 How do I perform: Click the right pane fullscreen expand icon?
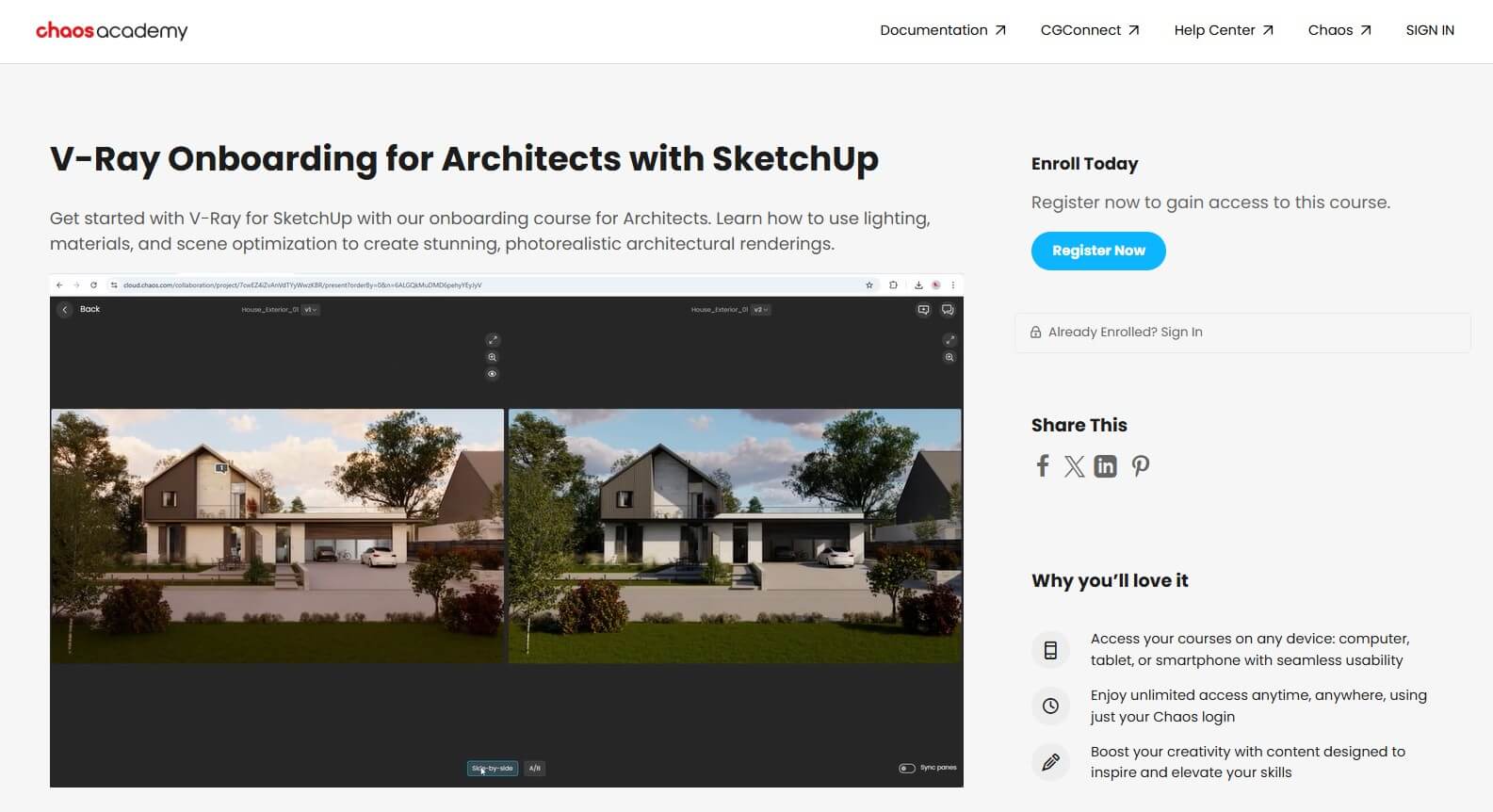[x=949, y=340]
